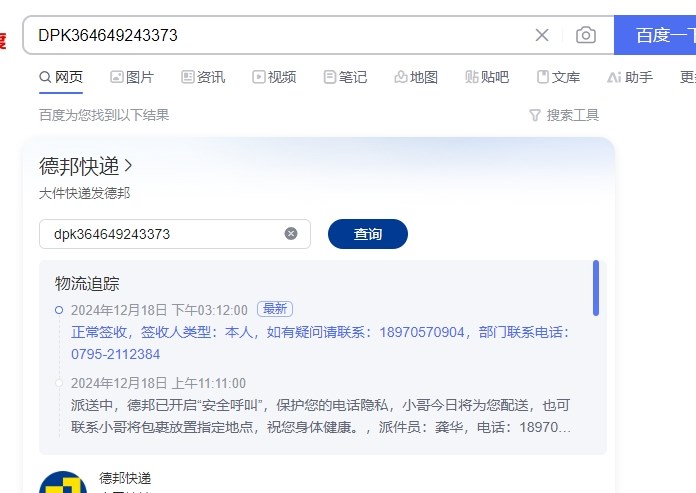Image resolution: width=696 pixels, height=493 pixels.
Task: Open the 德邦快递 result name below the tracker
Action: pyautogui.click(x=125, y=478)
